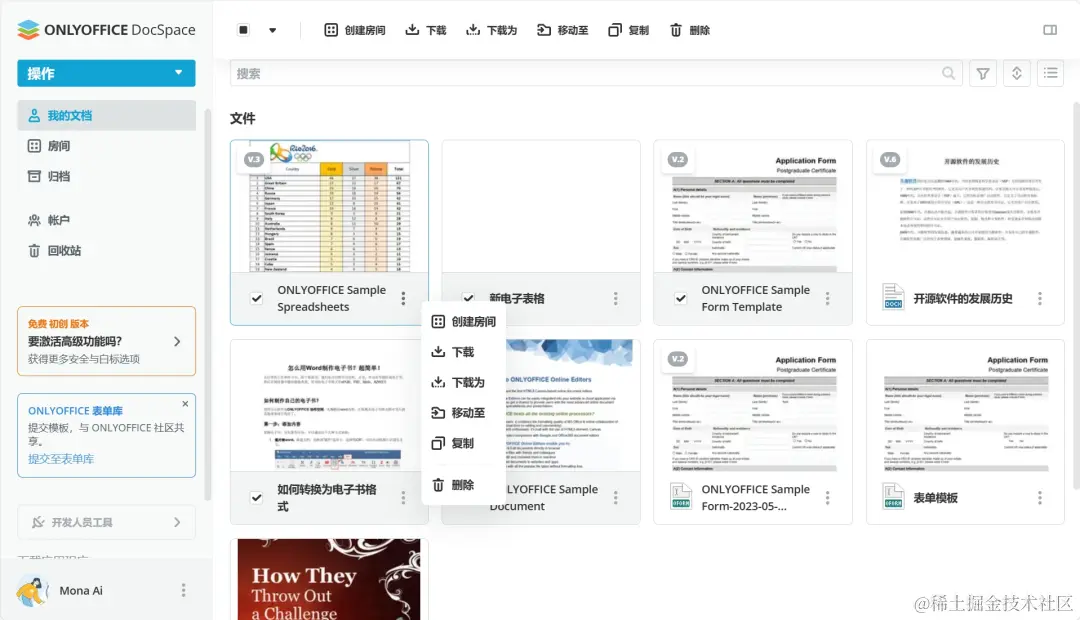Choose 创建房间 in context menu
1080x620 pixels.
pyautogui.click(x=464, y=321)
